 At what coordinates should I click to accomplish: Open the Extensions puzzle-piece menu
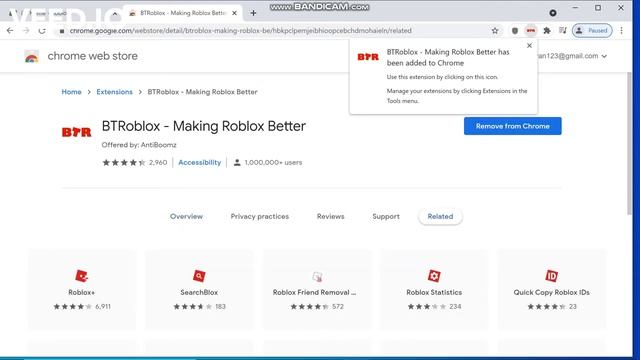click(547, 31)
